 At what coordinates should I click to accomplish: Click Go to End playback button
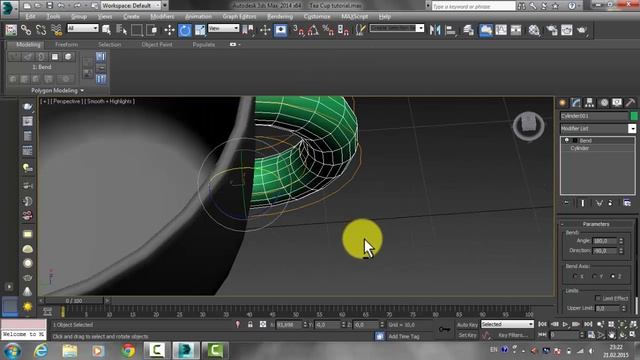pos(588,324)
